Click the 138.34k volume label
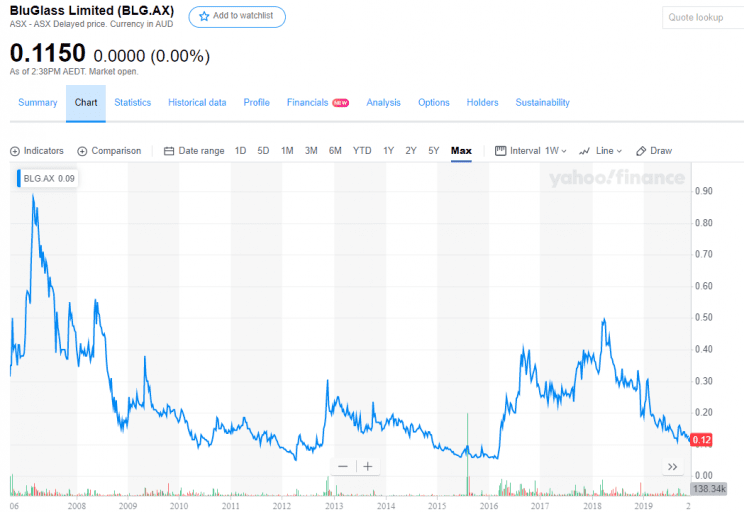 pyautogui.click(x=708, y=489)
